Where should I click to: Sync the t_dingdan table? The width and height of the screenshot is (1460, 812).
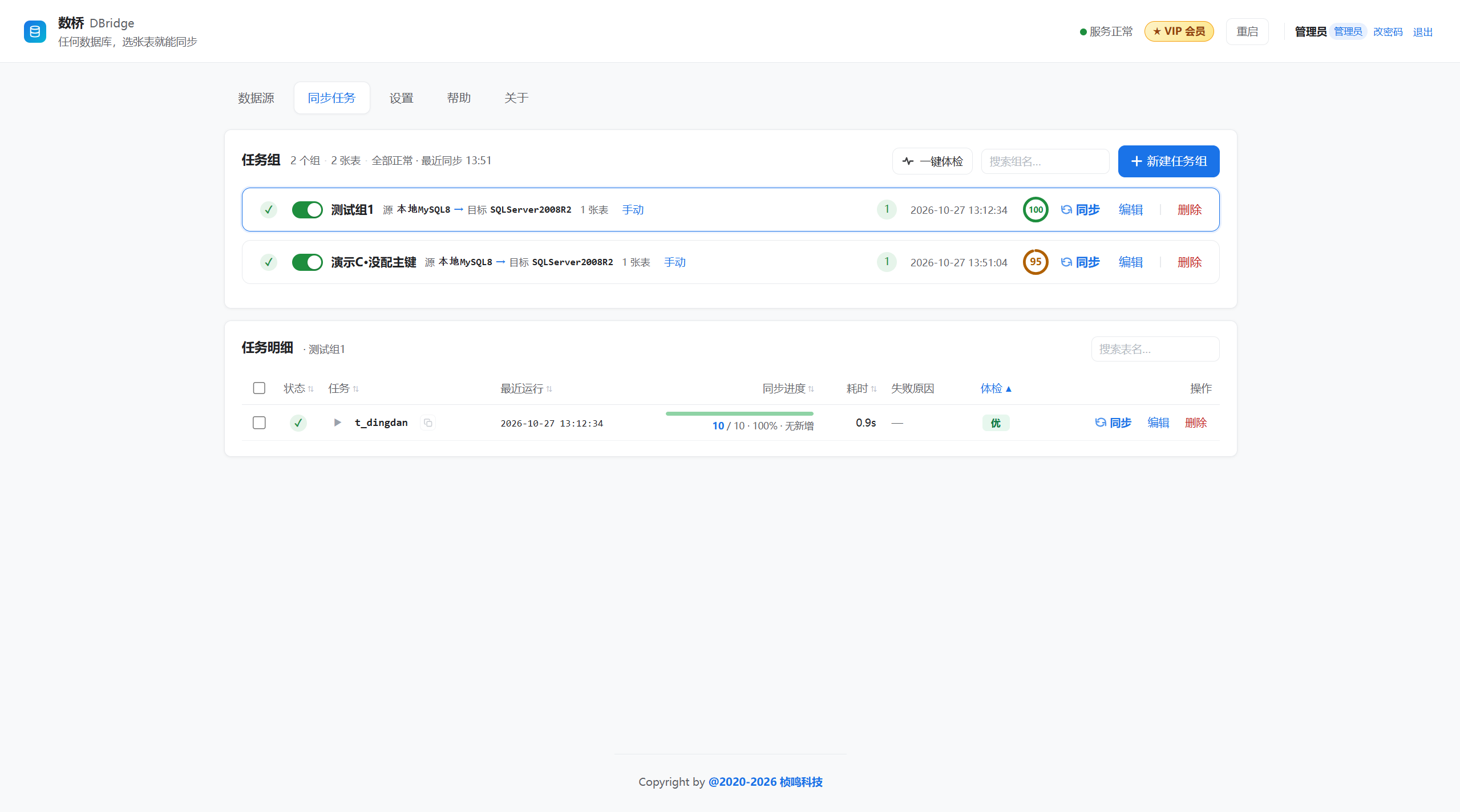point(1113,423)
